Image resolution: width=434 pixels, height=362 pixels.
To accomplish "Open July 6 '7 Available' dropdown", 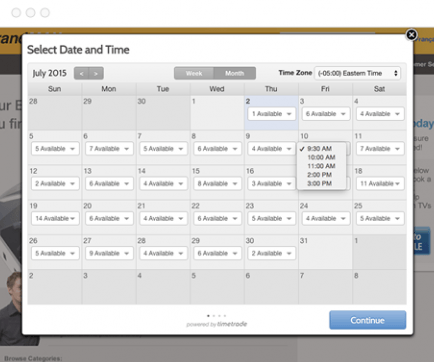I will 109,149.
